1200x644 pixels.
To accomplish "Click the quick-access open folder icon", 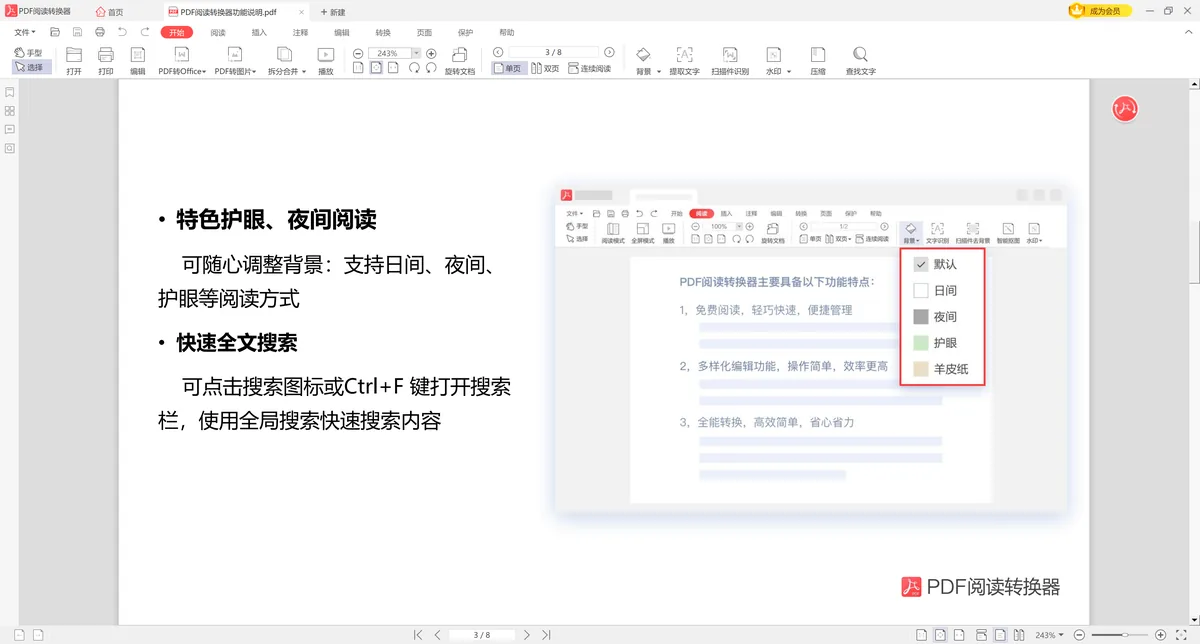I will tap(56, 32).
